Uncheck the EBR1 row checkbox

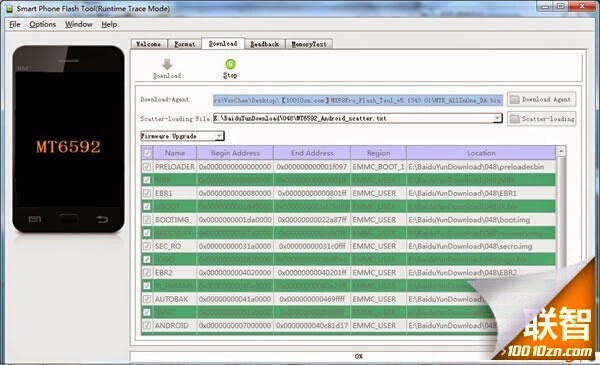click(147, 193)
